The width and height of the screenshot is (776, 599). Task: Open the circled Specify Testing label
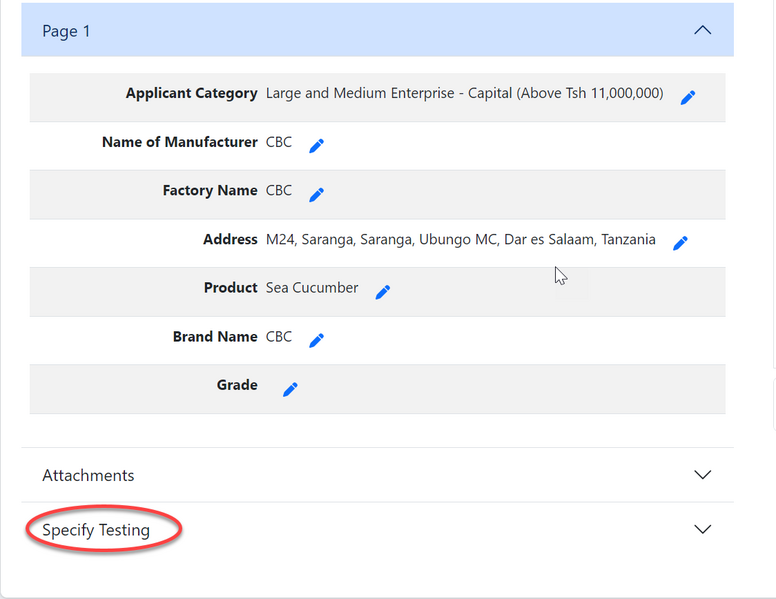(x=96, y=530)
